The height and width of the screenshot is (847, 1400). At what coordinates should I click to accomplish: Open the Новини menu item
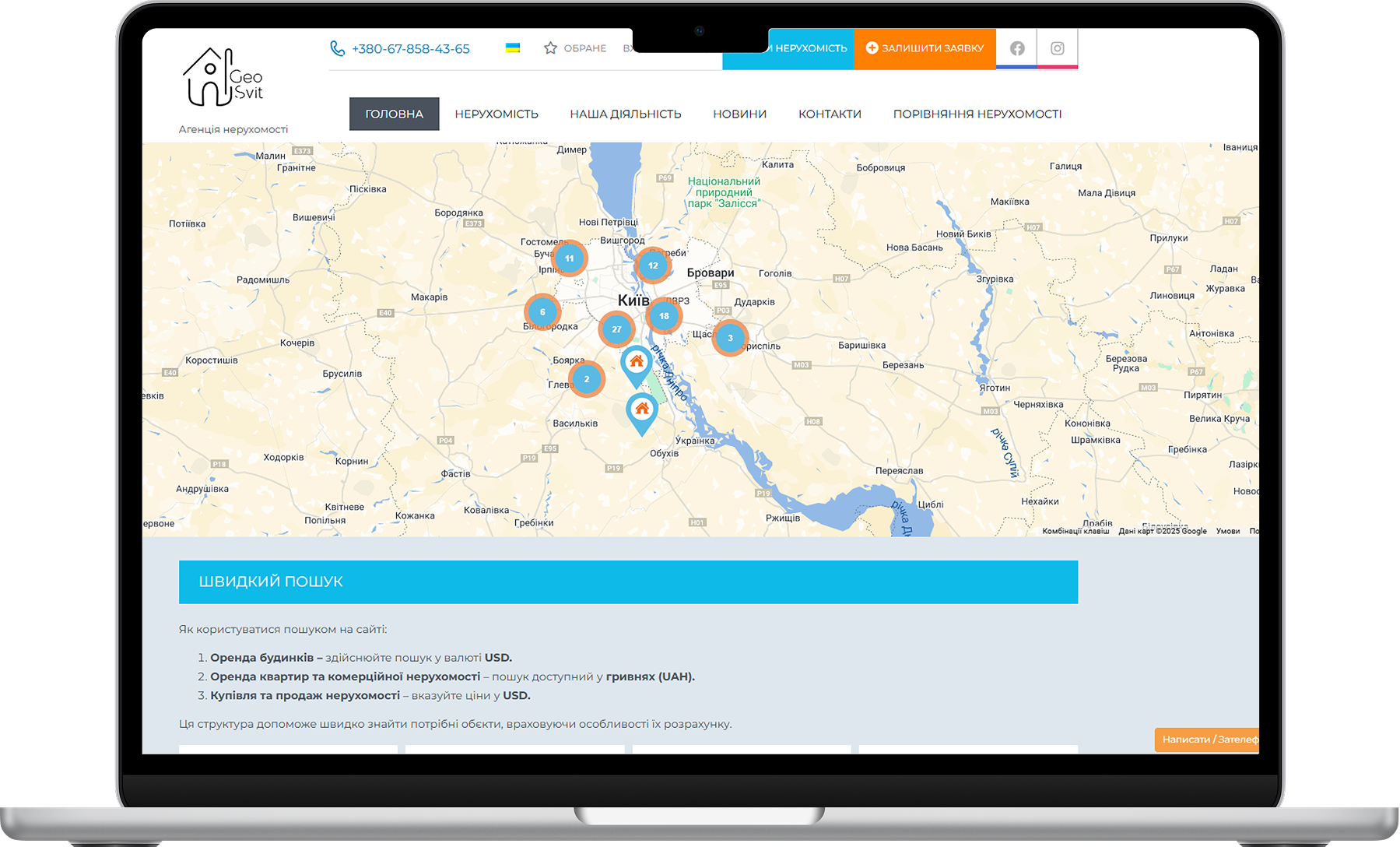739,114
